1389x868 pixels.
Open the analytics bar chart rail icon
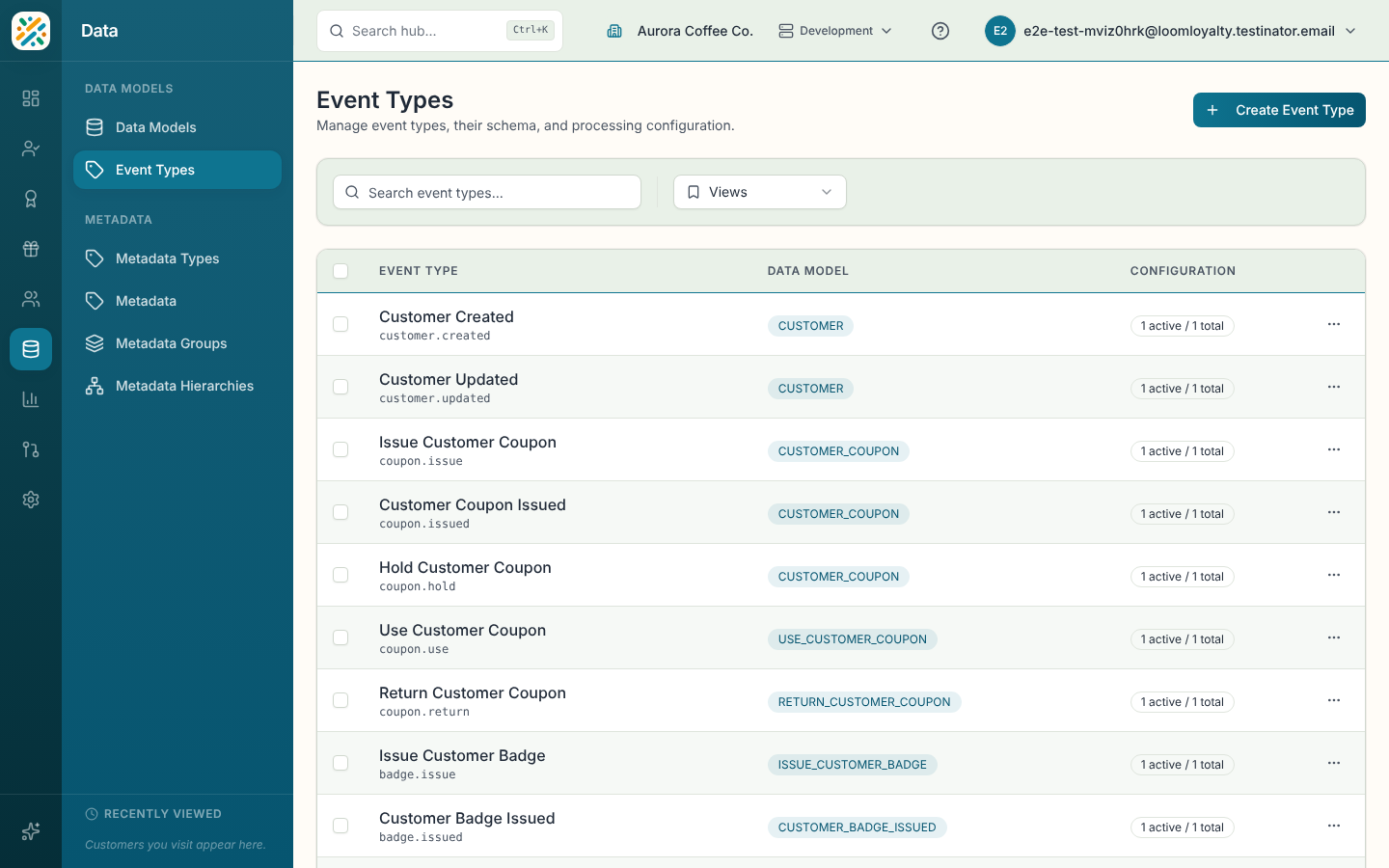[x=31, y=399]
